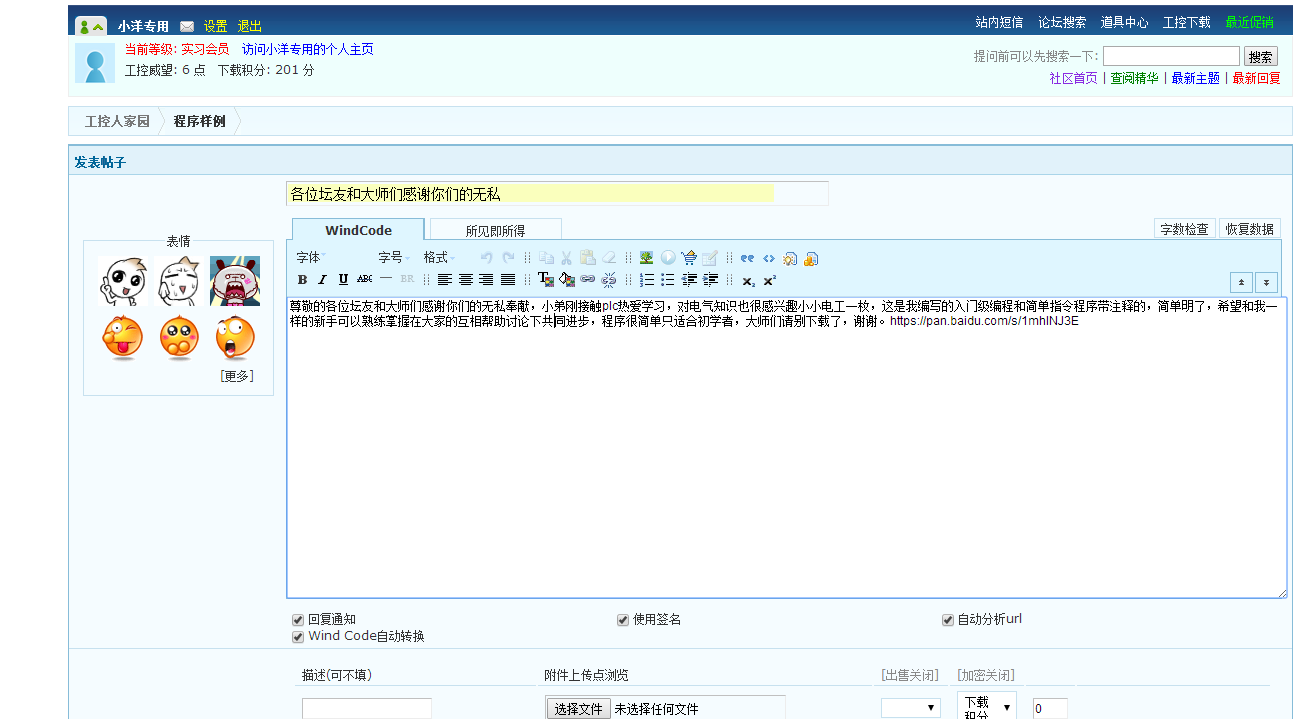Click the subscript X₂ icon
The image size is (1298, 719).
(x=748, y=281)
